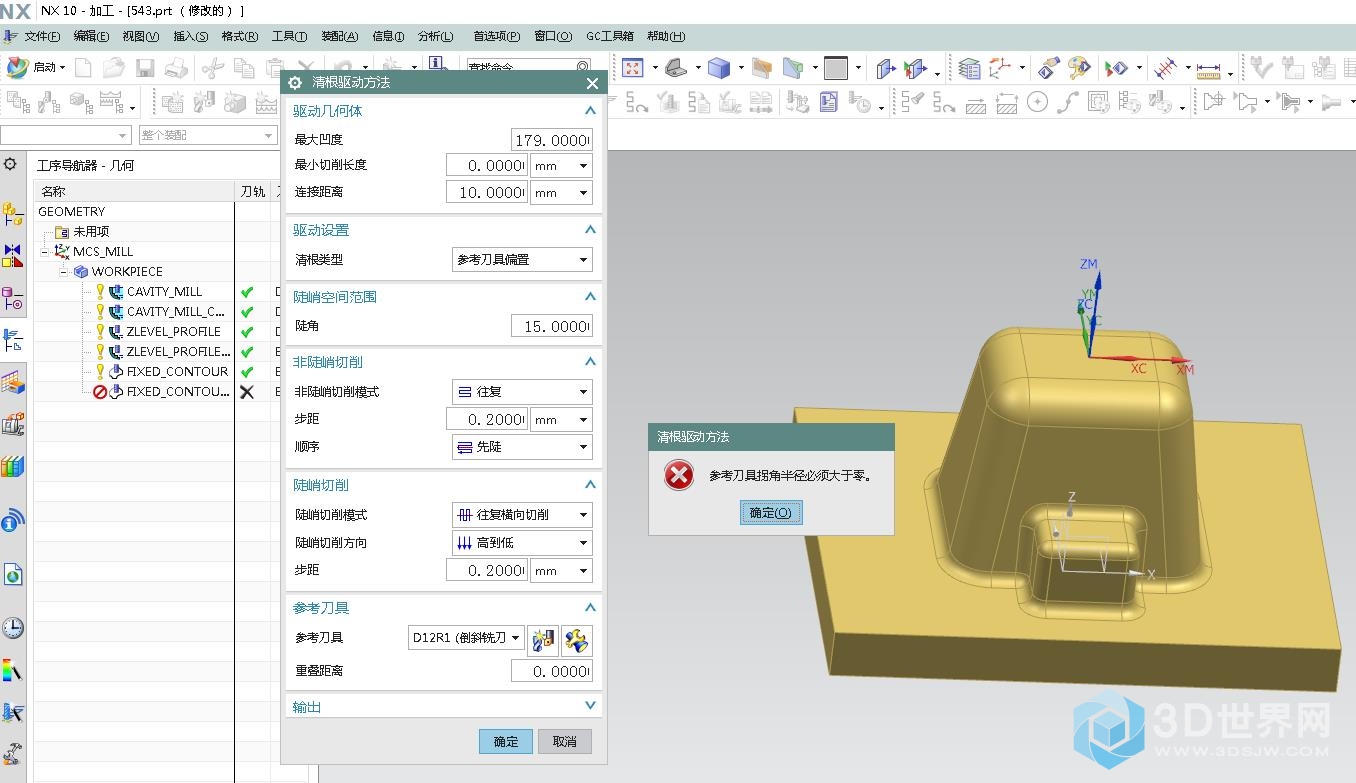Confirm the flow cut drive method dialog
This screenshot has width=1356, height=783.
coord(506,741)
